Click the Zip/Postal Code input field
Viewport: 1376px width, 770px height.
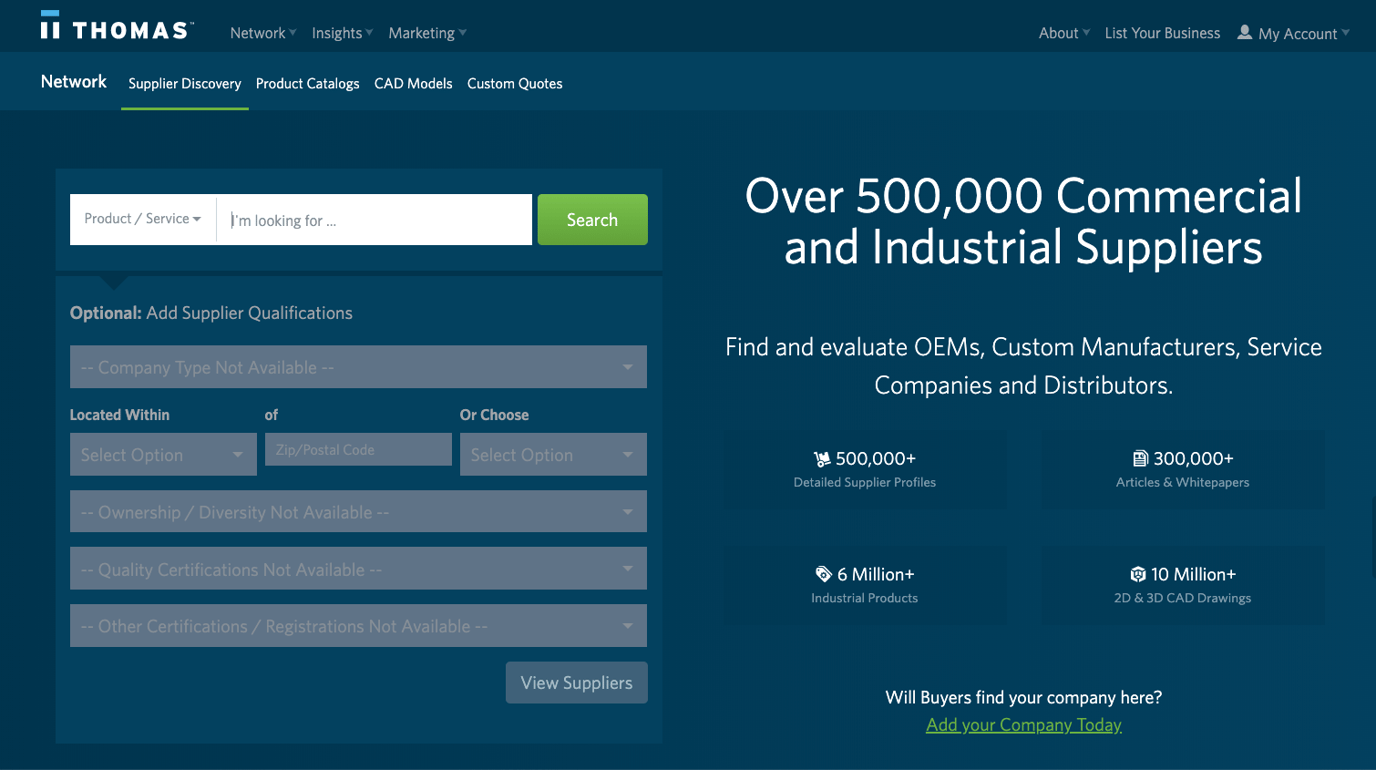[357, 449]
